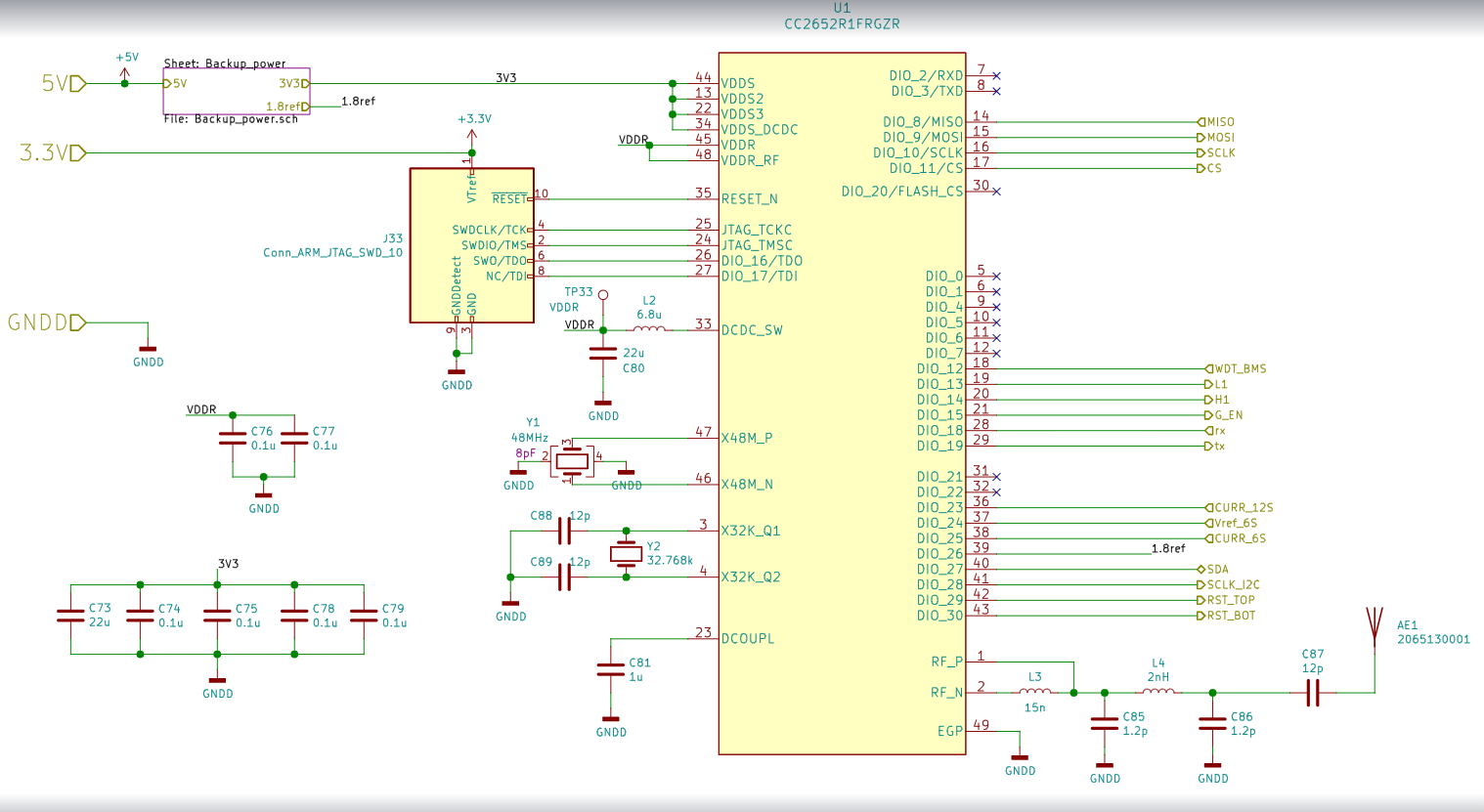Select capacitor C80 22u symbol
Screen dimensions: 1484x812
click(x=603, y=353)
